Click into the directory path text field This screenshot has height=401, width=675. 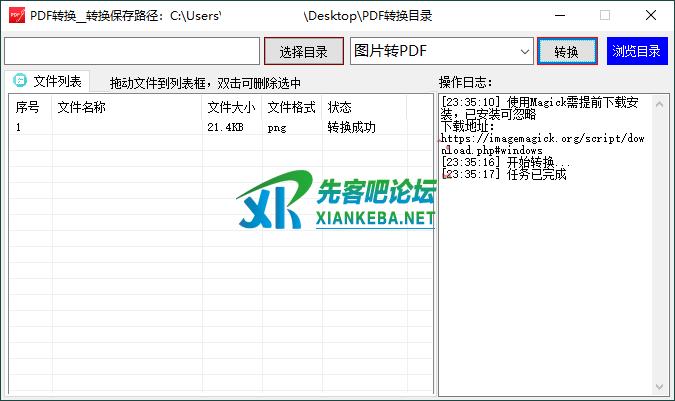[131, 51]
